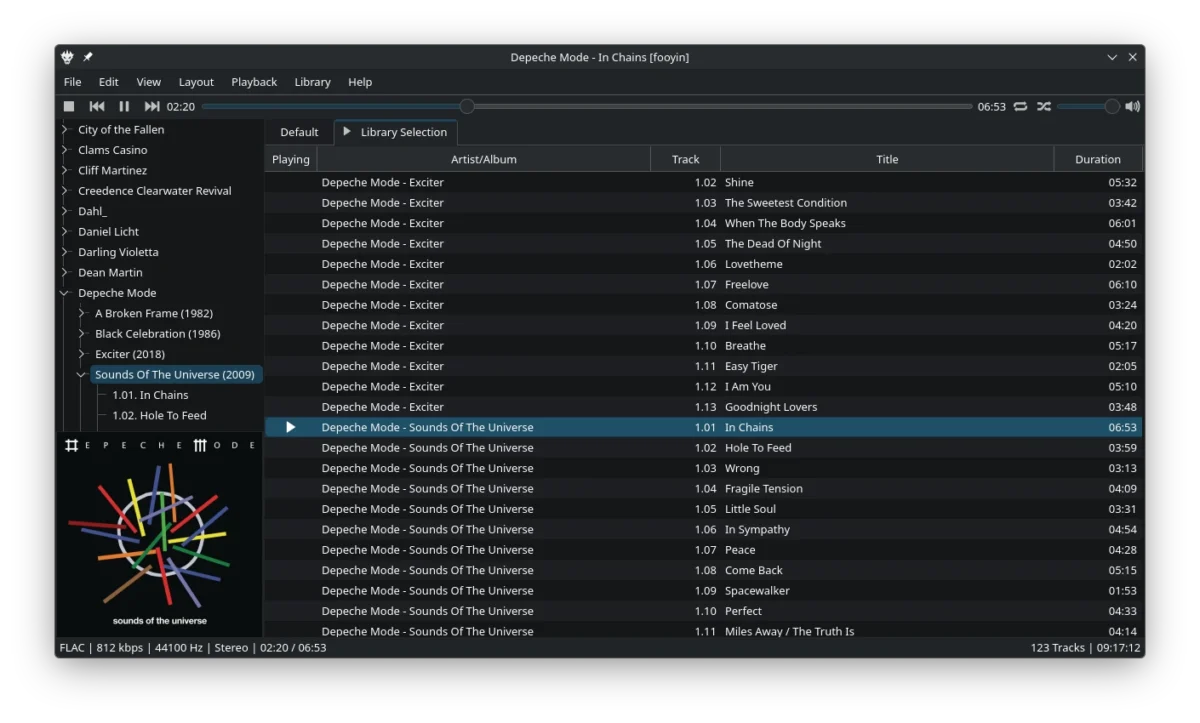Sort by the Duration column header
Image resolution: width=1200 pixels, height=723 pixels.
pos(1098,159)
